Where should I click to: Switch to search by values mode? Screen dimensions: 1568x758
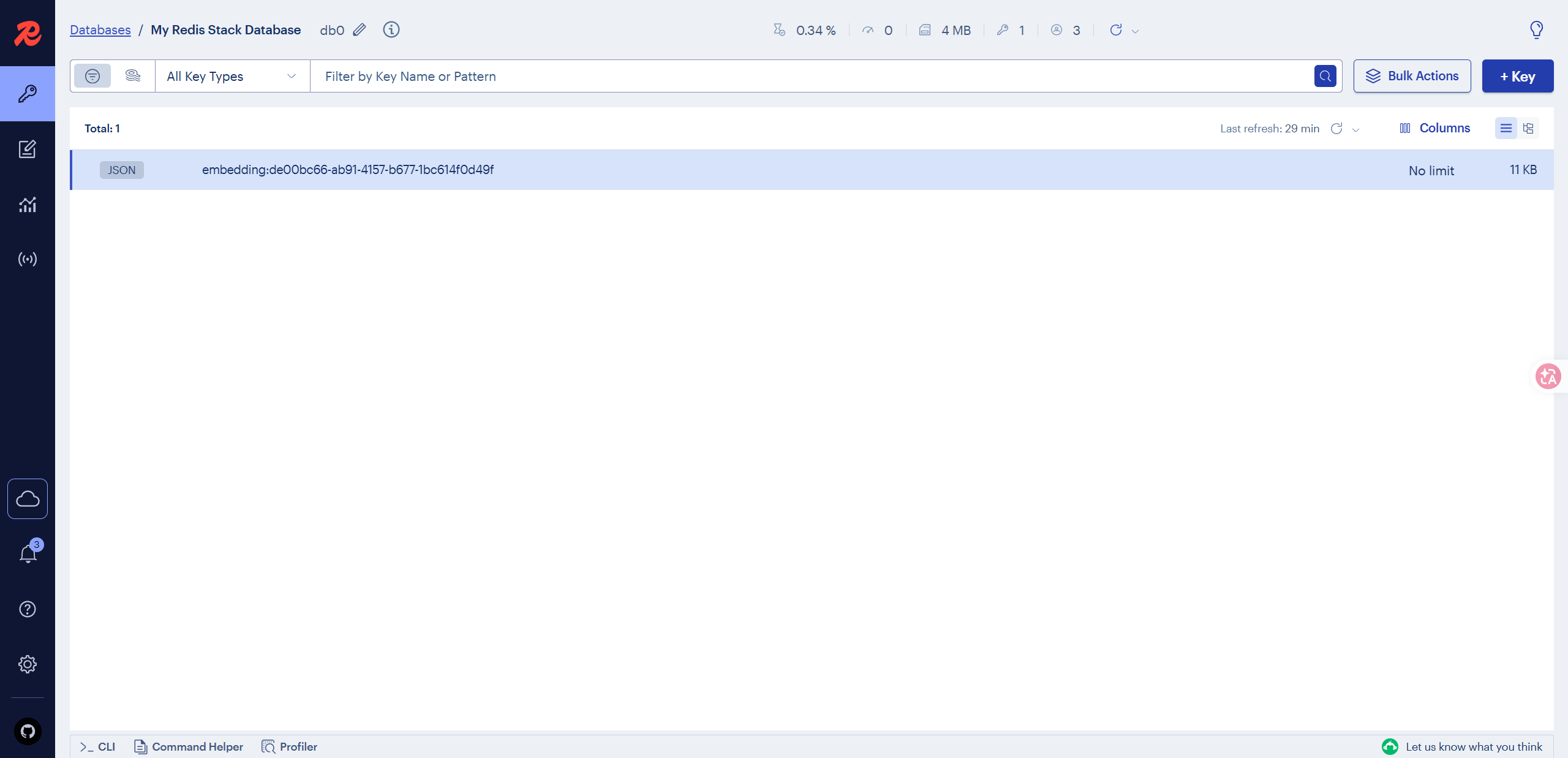click(133, 76)
